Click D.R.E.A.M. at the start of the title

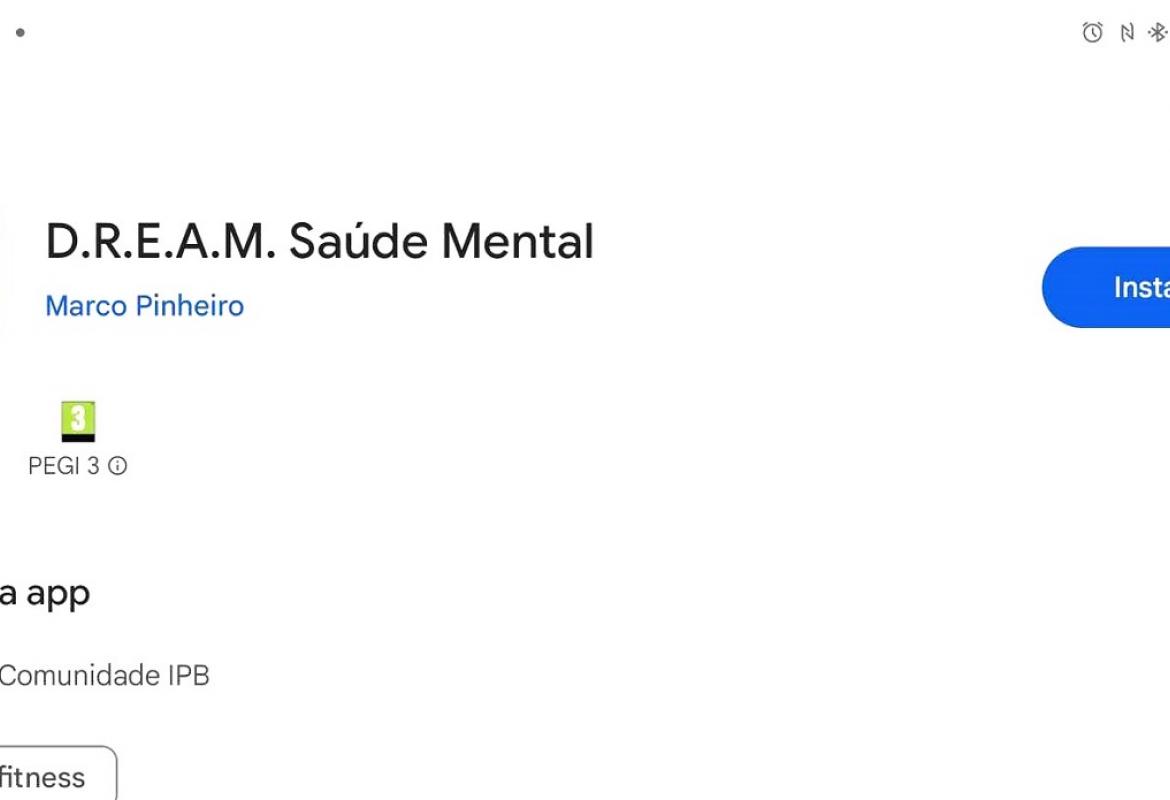tap(160, 241)
